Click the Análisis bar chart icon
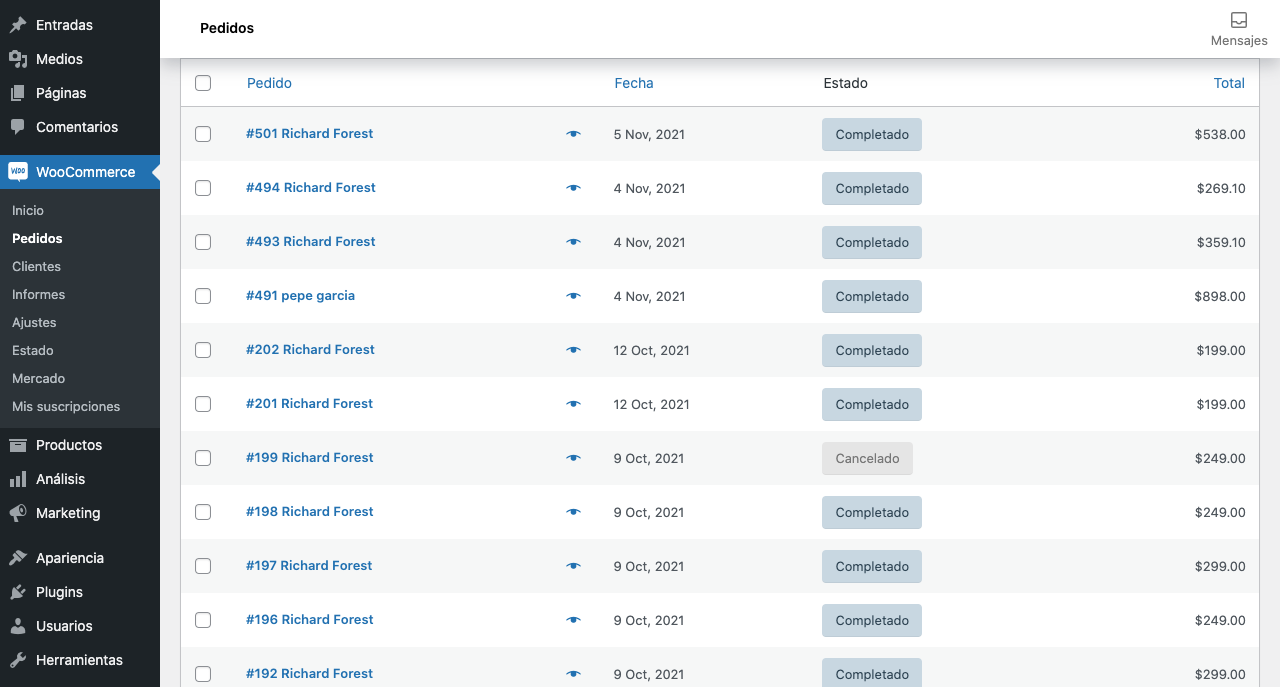1280x687 pixels. 18,479
